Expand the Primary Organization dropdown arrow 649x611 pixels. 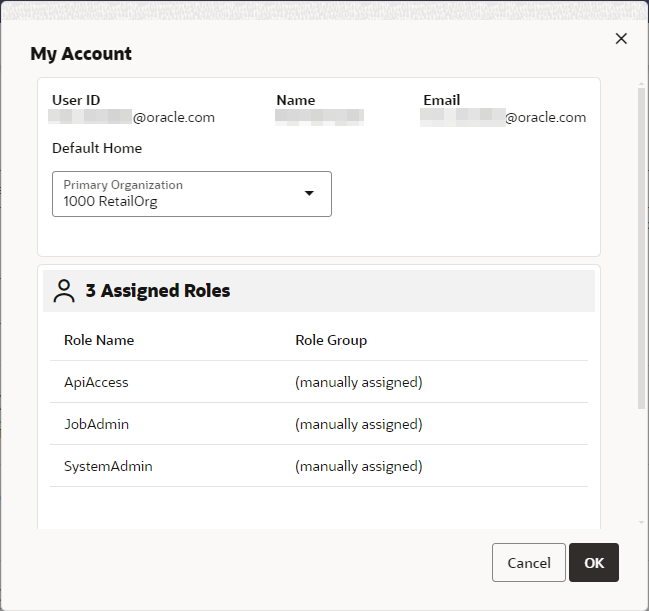click(x=309, y=193)
